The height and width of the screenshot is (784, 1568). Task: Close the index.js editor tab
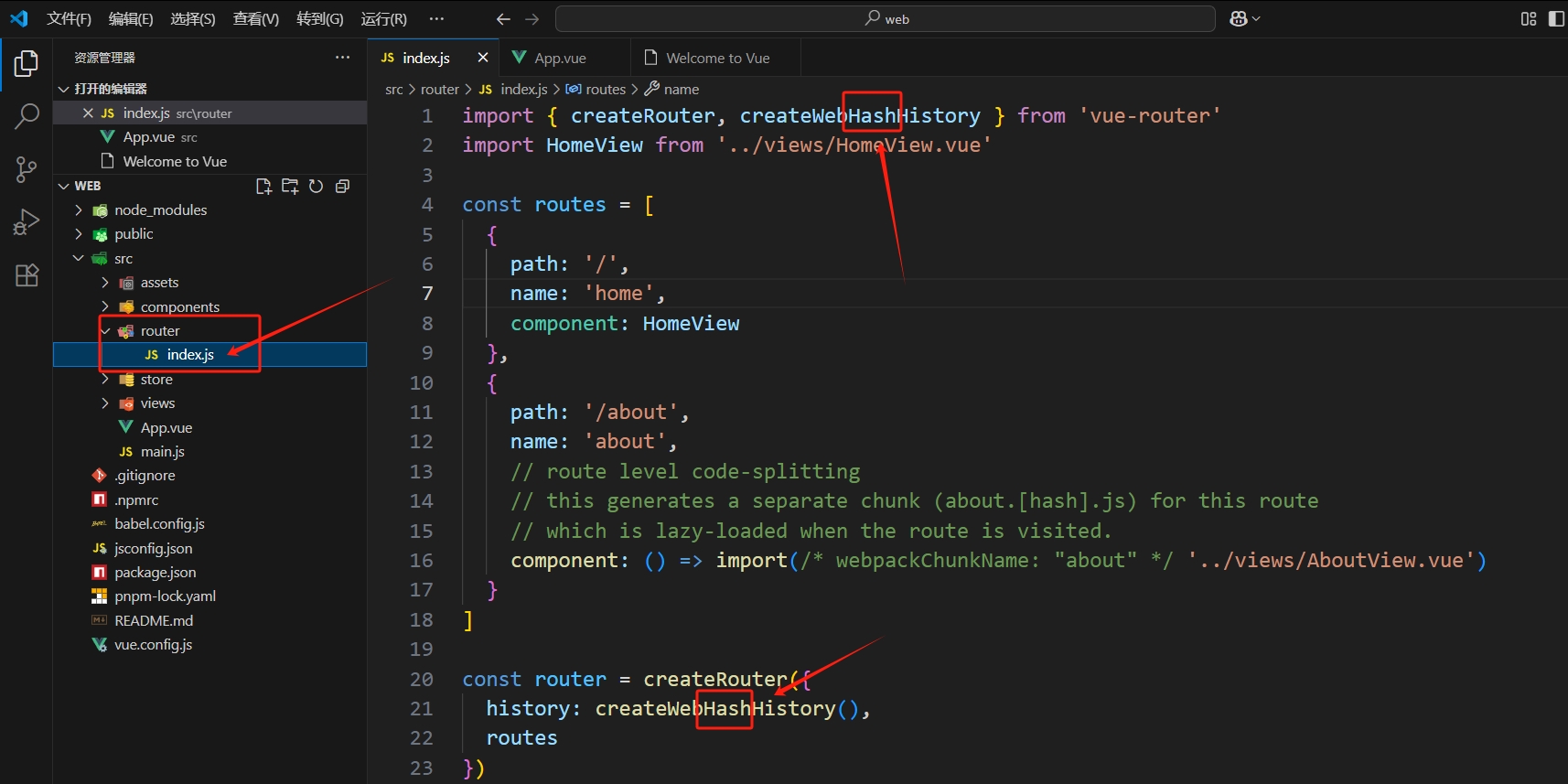[483, 58]
